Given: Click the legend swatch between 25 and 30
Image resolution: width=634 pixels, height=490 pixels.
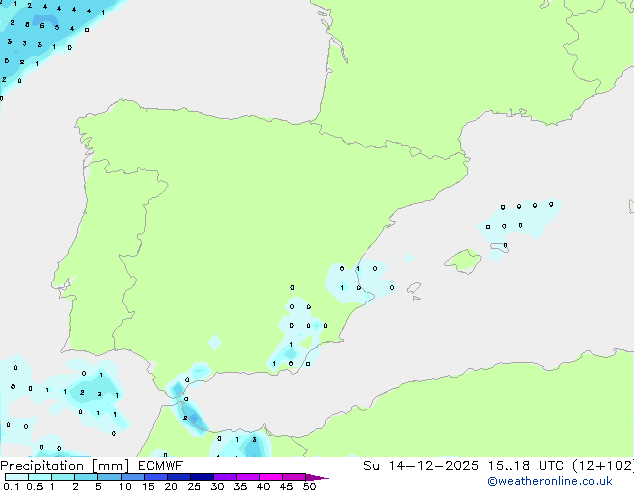Looking at the screenshot, I should pyautogui.click(x=201, y=477).
